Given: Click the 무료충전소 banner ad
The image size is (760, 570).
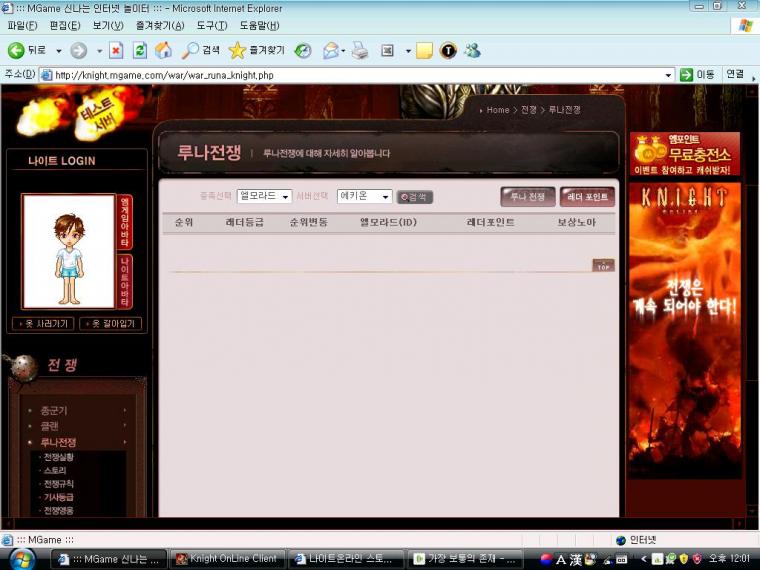Looking at the screenshot, I should point(685,154).
